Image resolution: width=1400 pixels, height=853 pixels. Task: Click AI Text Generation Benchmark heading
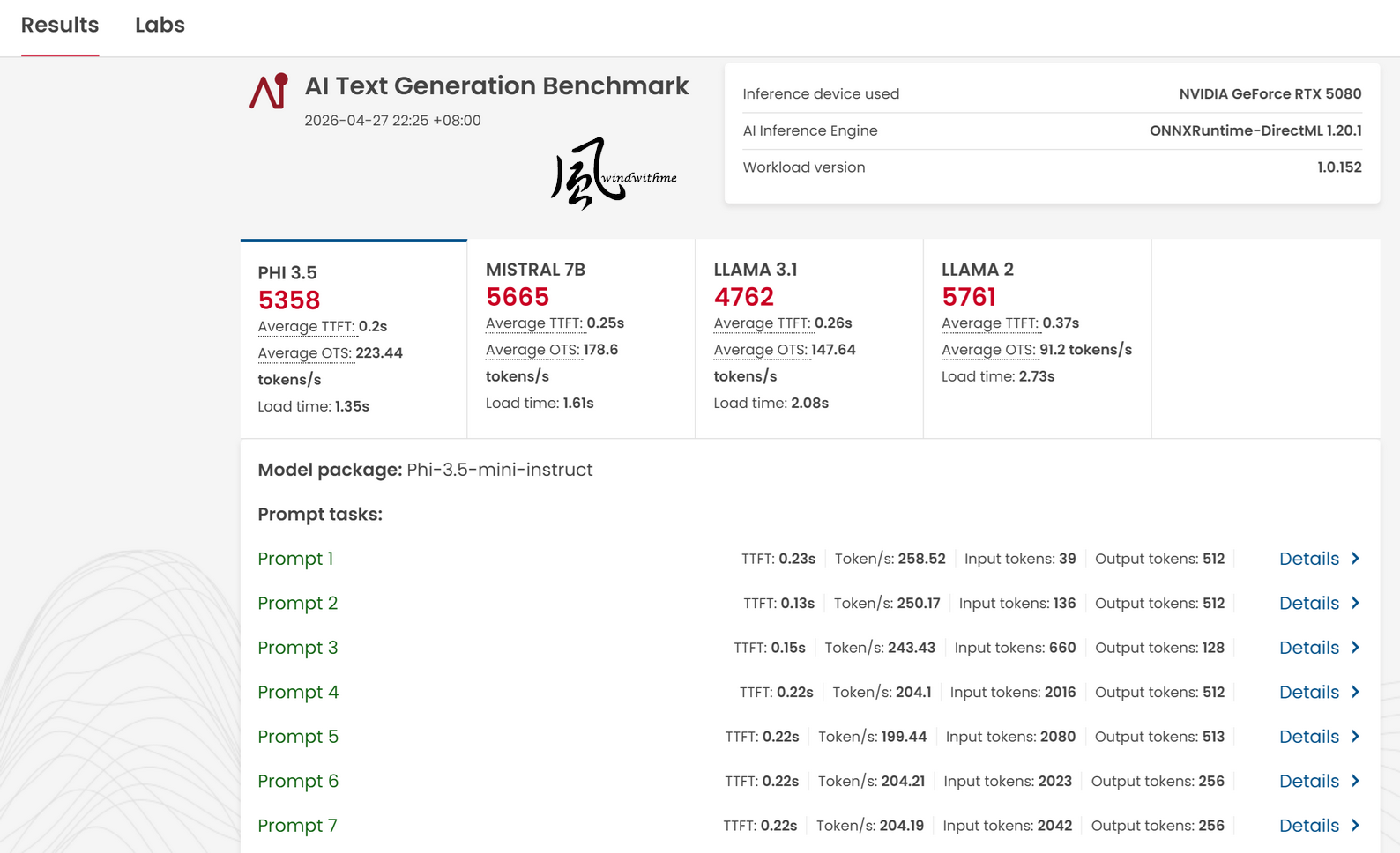tap(496, 85)
